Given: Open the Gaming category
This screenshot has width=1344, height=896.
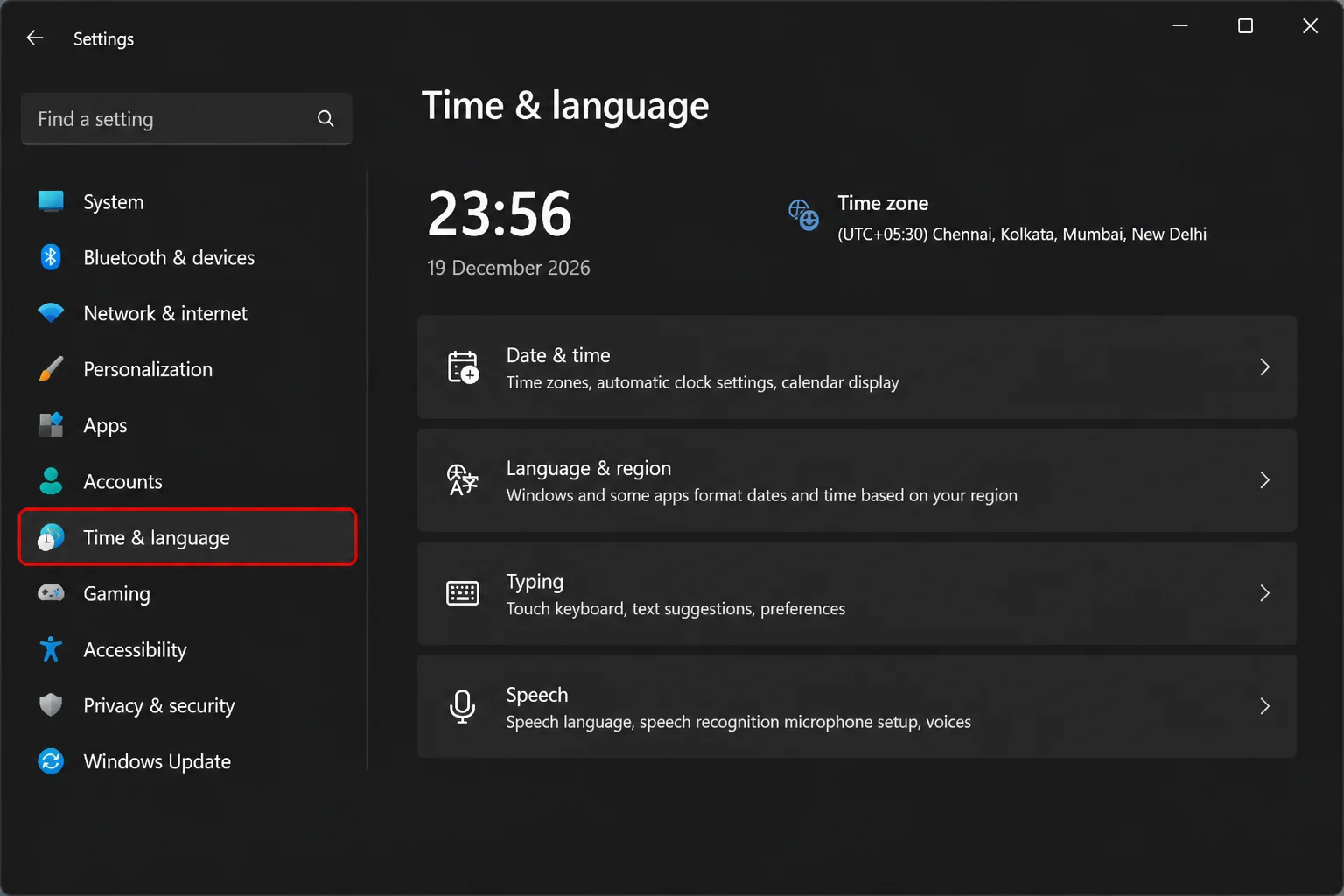Looking at the screenshot, I should tap(187, 593).
